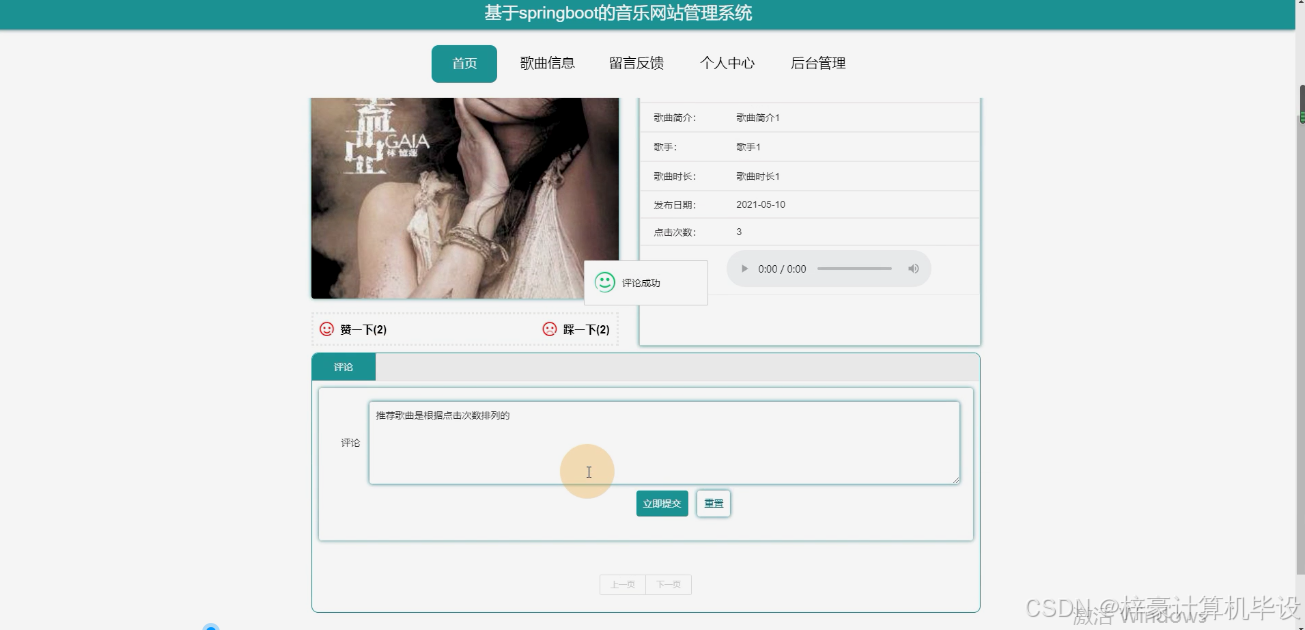Open the 歌曲信息 page

click(x=546, y=62)
